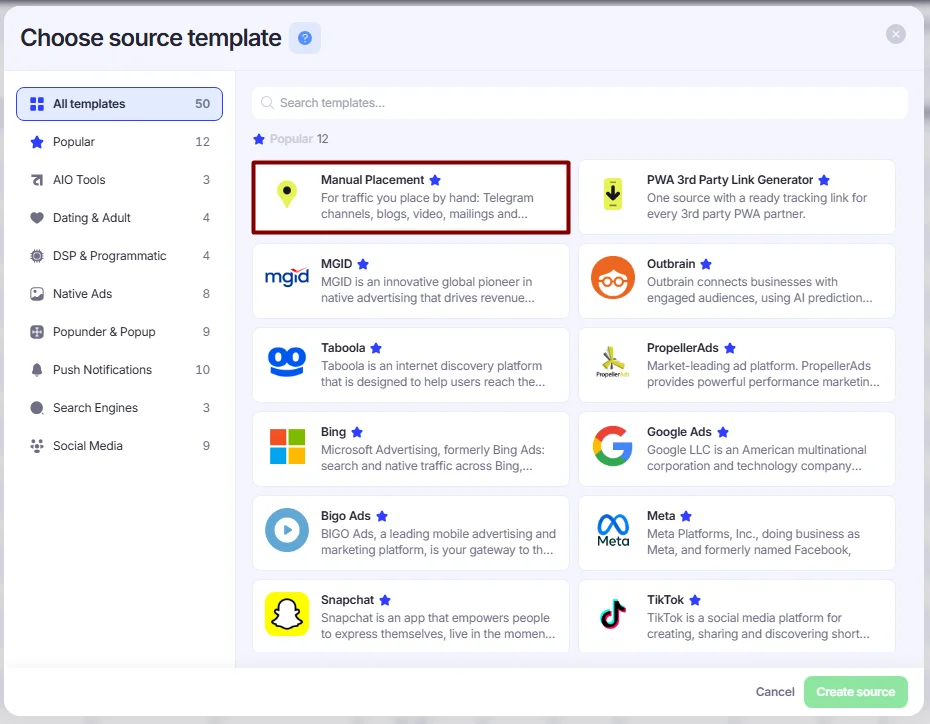
Task: Click the Push Notifications bell icon
Action: tap(37, 369)
